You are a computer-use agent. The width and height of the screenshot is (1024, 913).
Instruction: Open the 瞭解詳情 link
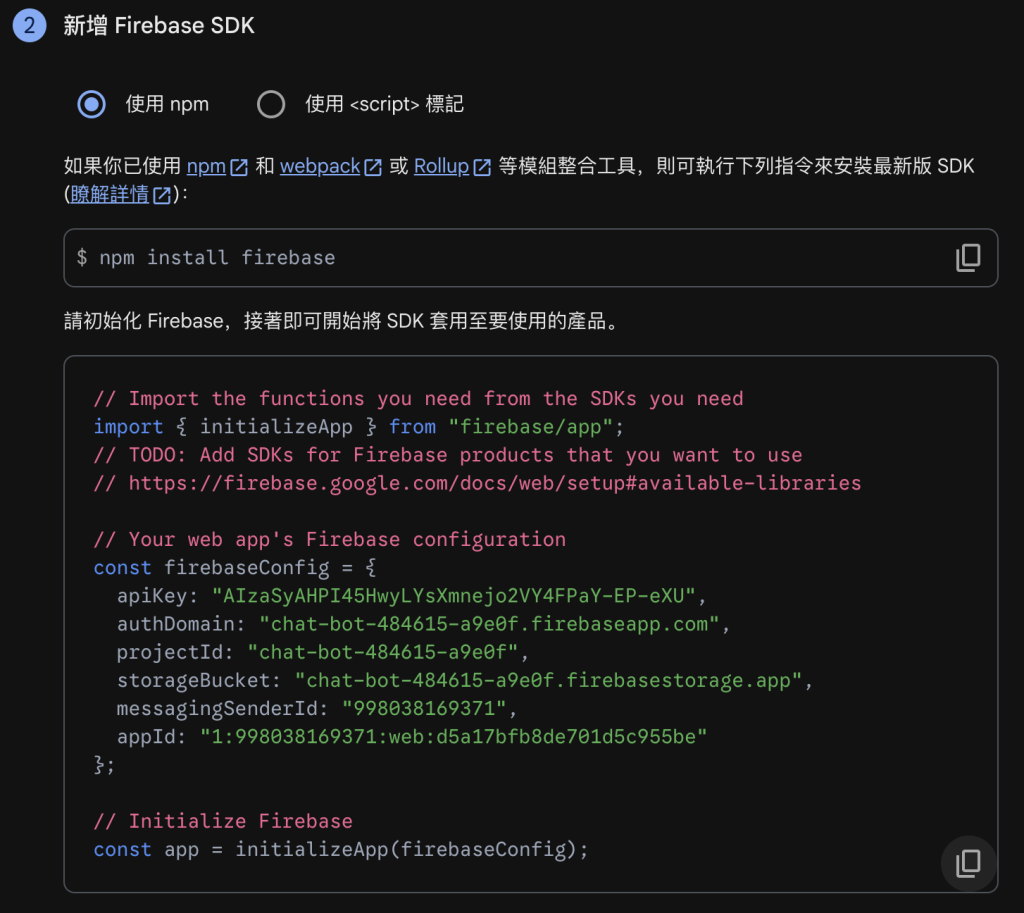point(110,194)
